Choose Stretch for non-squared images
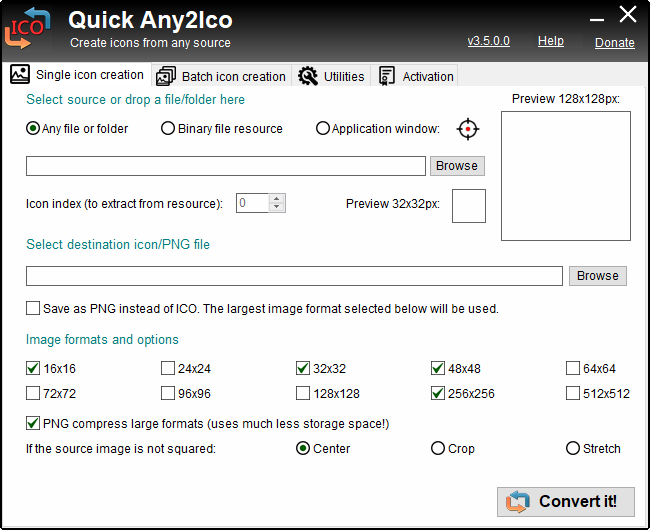This screenshot has width=650, height=530. point(593,449)
